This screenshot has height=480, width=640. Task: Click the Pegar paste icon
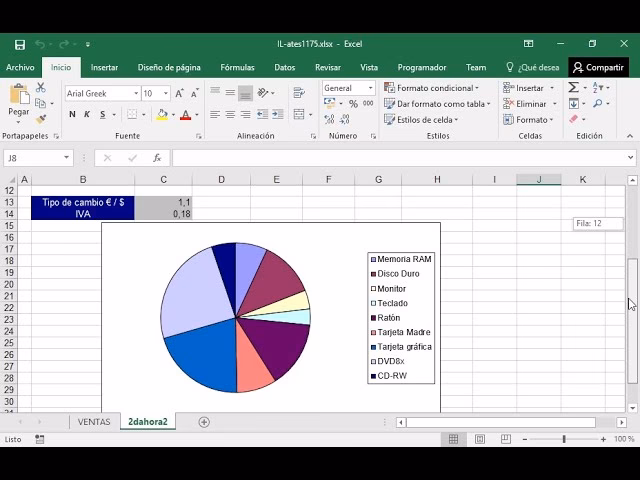click(19, 95)
